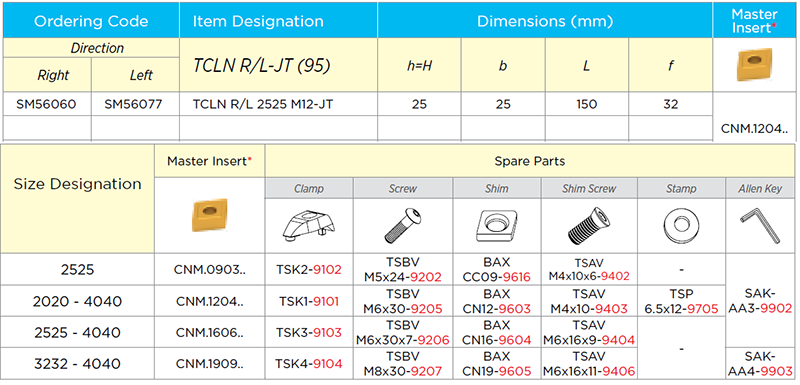The width and height of the screenshot is (800, 385).
Task: Click the clamp part illustration
Action: point(309,225)
